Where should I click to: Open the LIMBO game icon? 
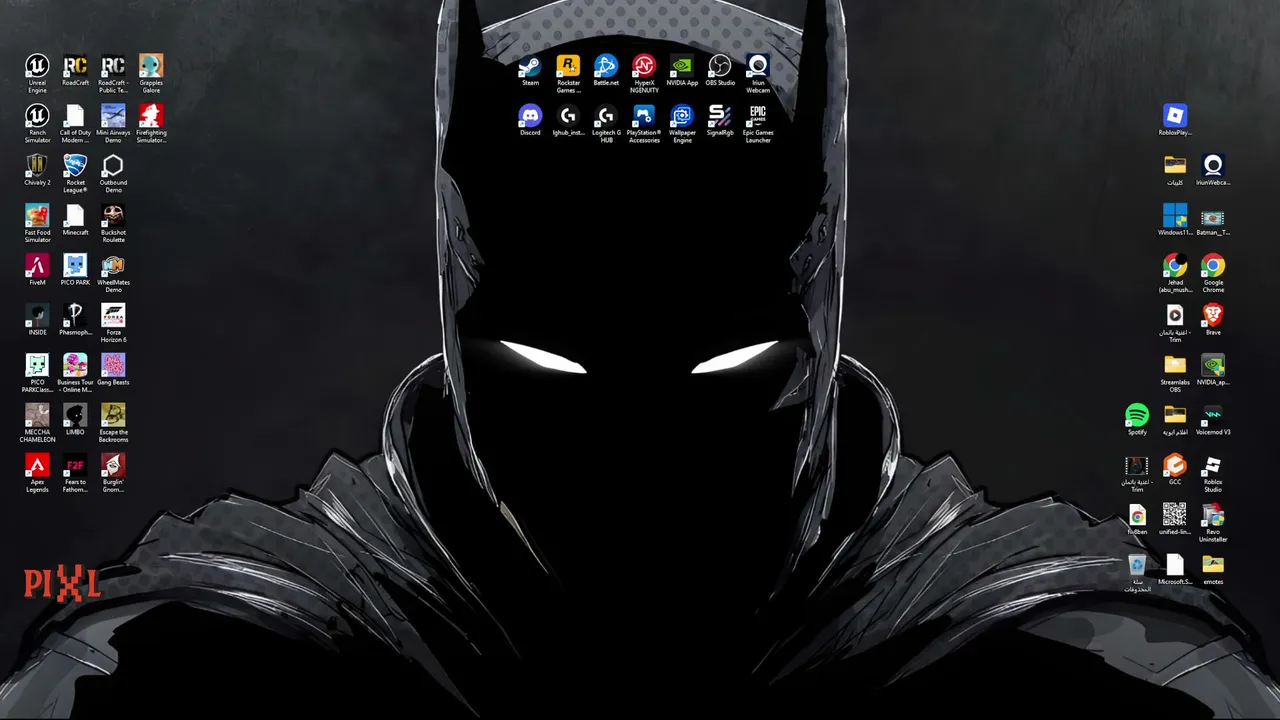pyautogui.click(x=75, y=420)
